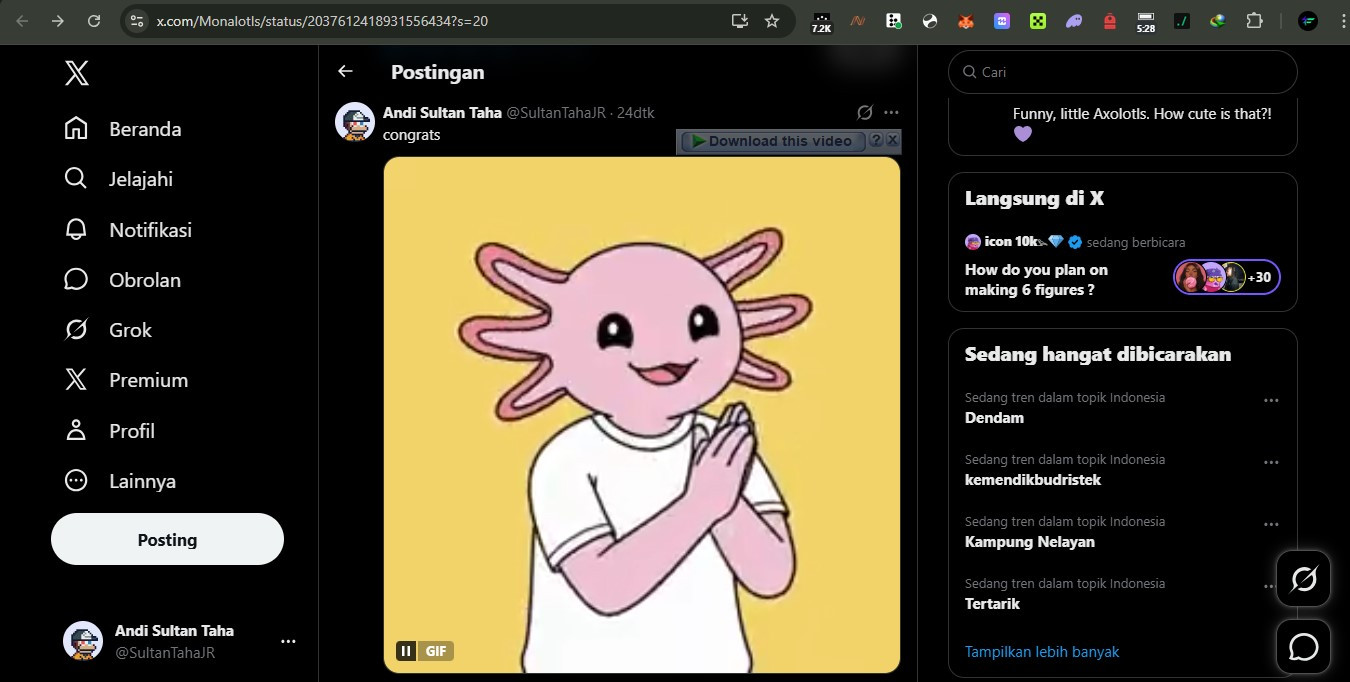Open the Phantom ghost extension
The height and width of the screenshot is (682, 1350).
click(1074, 21)
